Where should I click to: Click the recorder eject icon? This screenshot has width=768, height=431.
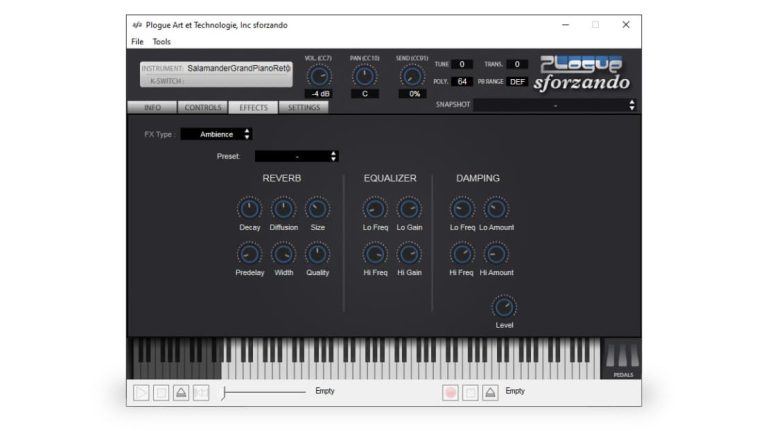[x=490, y=393]
